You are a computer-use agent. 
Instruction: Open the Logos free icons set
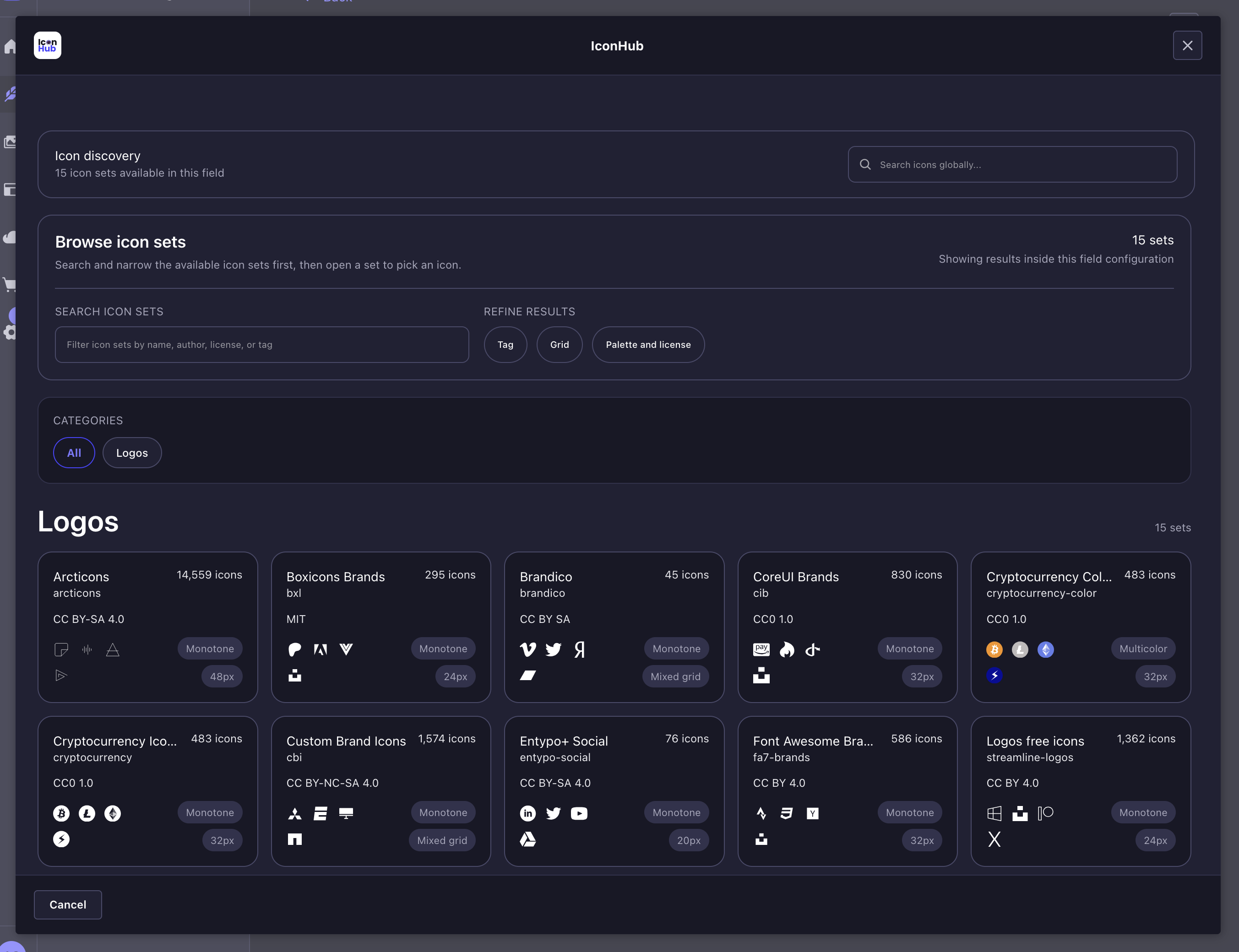pos(1081,791)
